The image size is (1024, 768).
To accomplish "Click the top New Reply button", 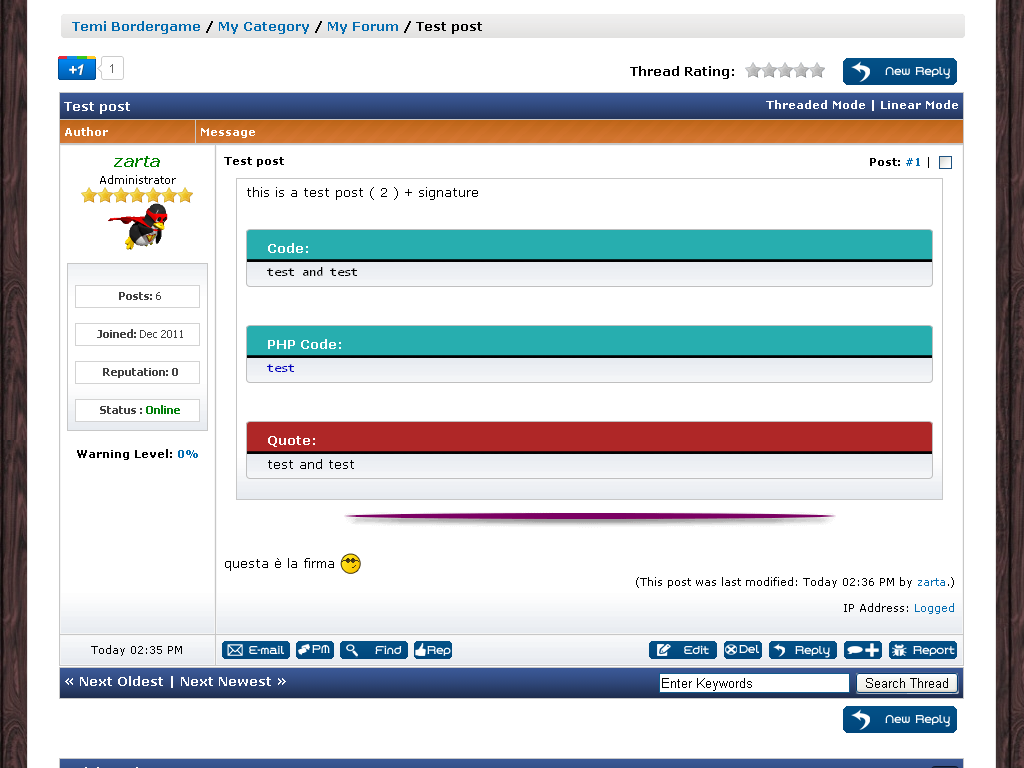I will [x=900, y=71].
